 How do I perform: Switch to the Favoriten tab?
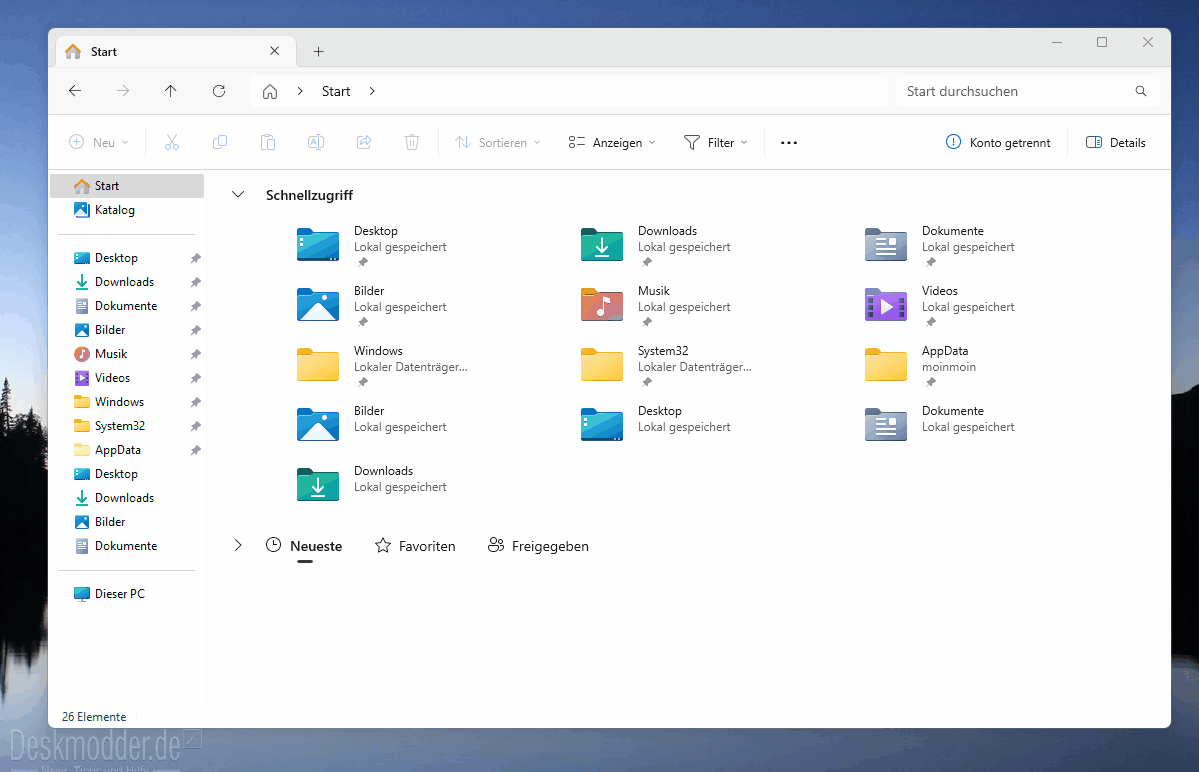[415, 546]
